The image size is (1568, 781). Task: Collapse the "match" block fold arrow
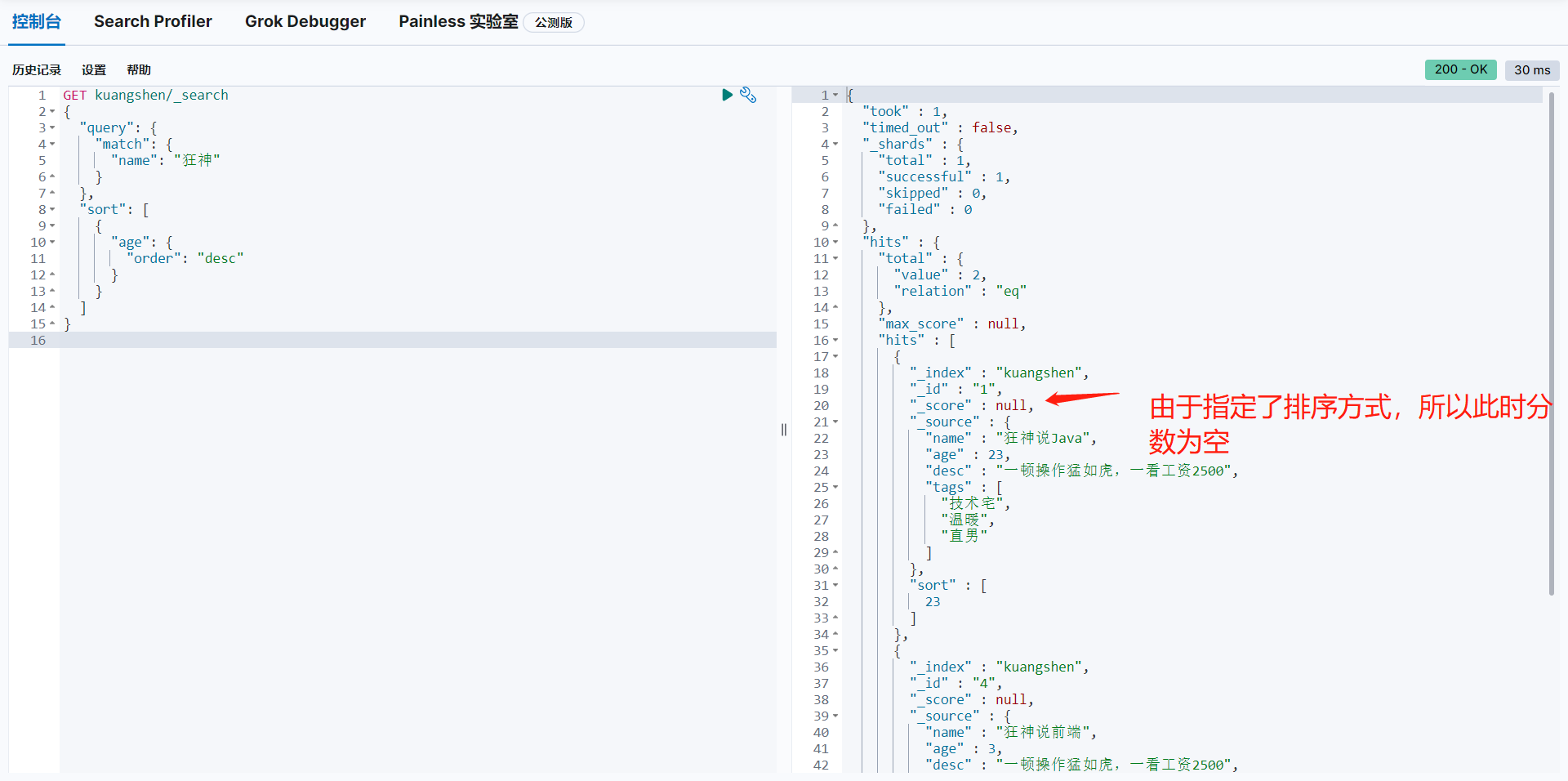[52, 144]
